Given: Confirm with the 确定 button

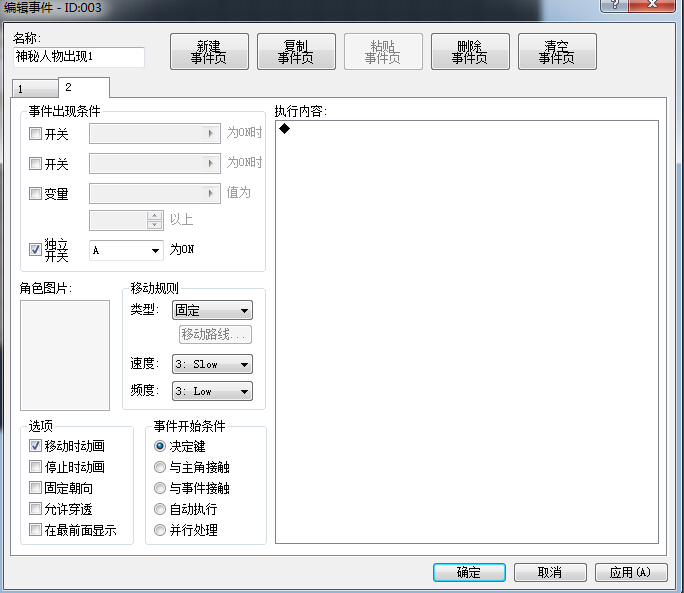Looking at the screenshot, I should [469, 572].
